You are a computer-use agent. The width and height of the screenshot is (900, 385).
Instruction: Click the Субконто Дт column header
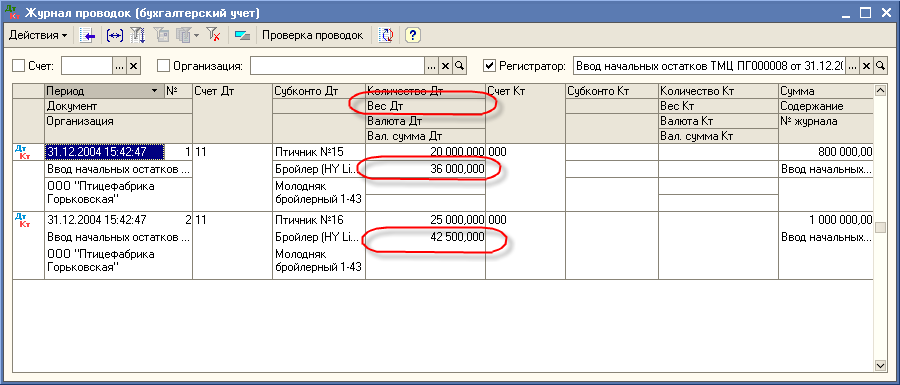coord(319,91)
